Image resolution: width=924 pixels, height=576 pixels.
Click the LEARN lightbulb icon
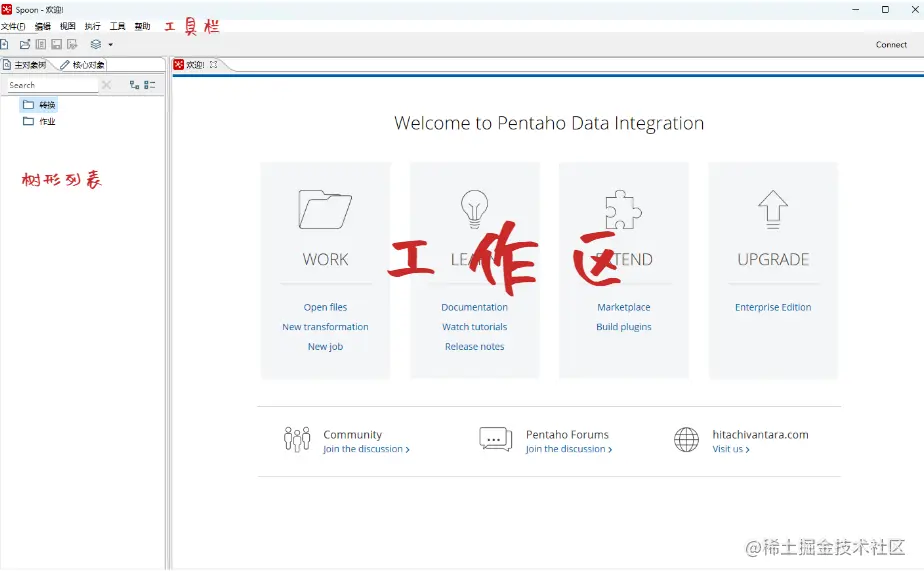click(474, 209)
